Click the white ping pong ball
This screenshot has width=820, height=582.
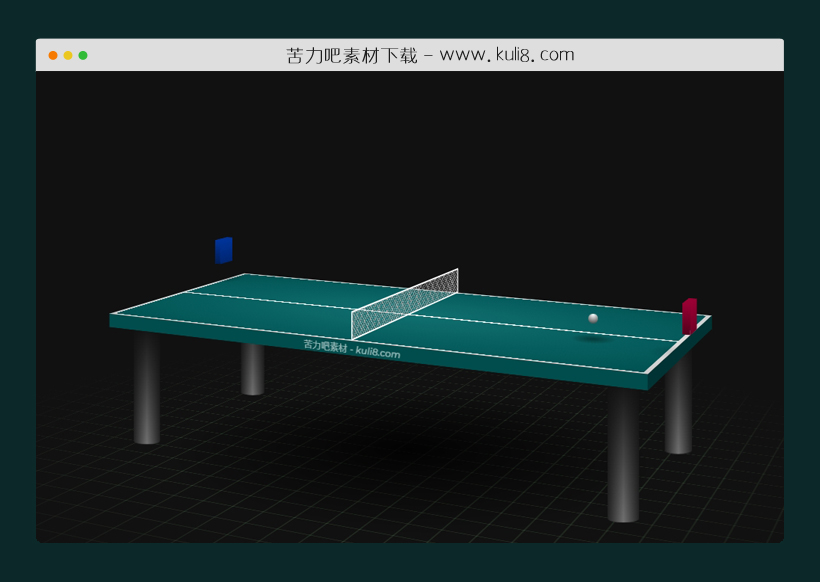593,317
